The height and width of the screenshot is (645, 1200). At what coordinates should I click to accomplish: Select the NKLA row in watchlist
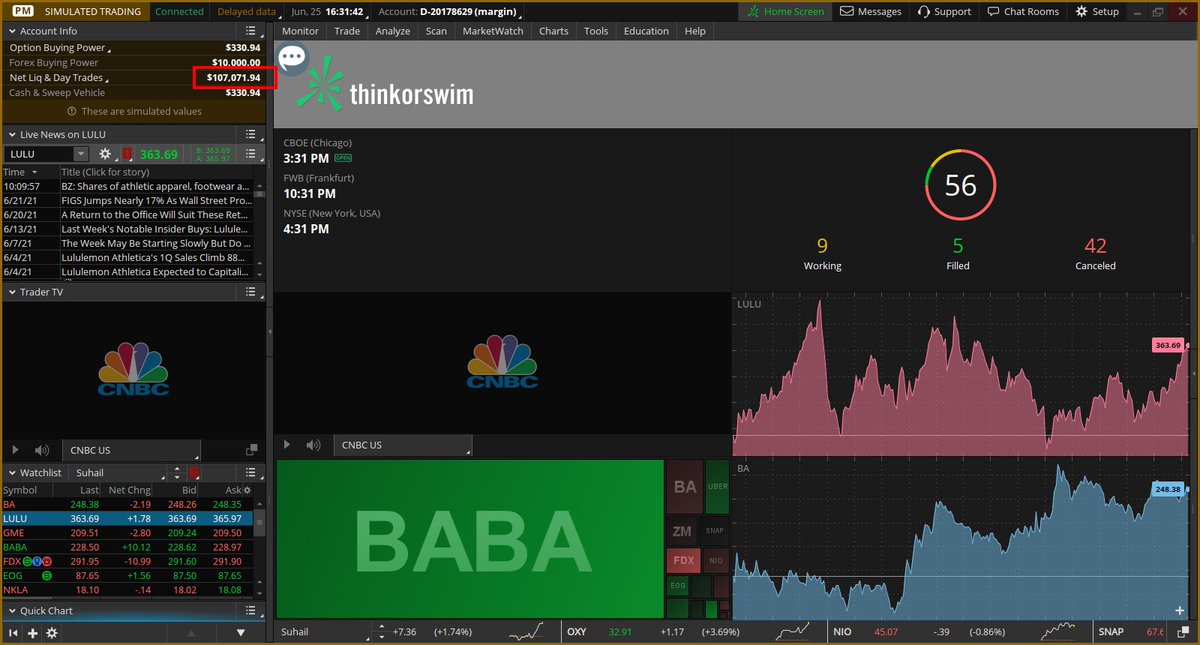tap(127, 590)
